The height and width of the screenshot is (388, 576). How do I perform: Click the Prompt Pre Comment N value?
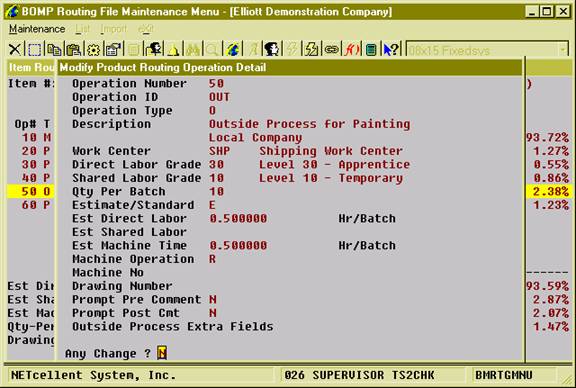click(x=213, y=300)
